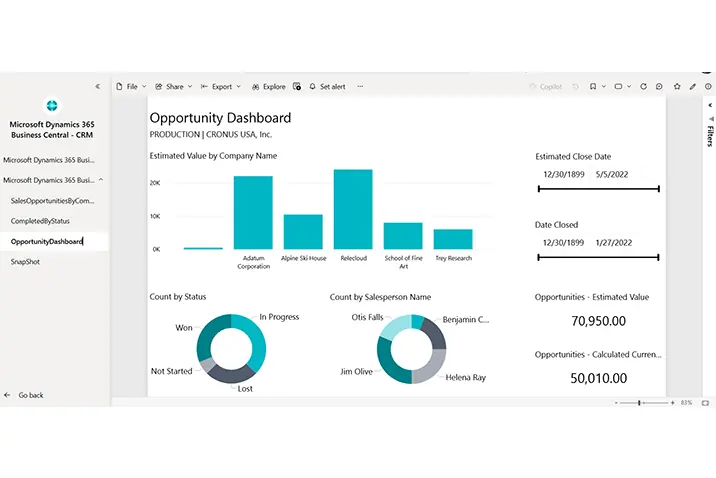Add report to favorites star
Viewport: 716px width, 478px height.
tap(677, 86)
